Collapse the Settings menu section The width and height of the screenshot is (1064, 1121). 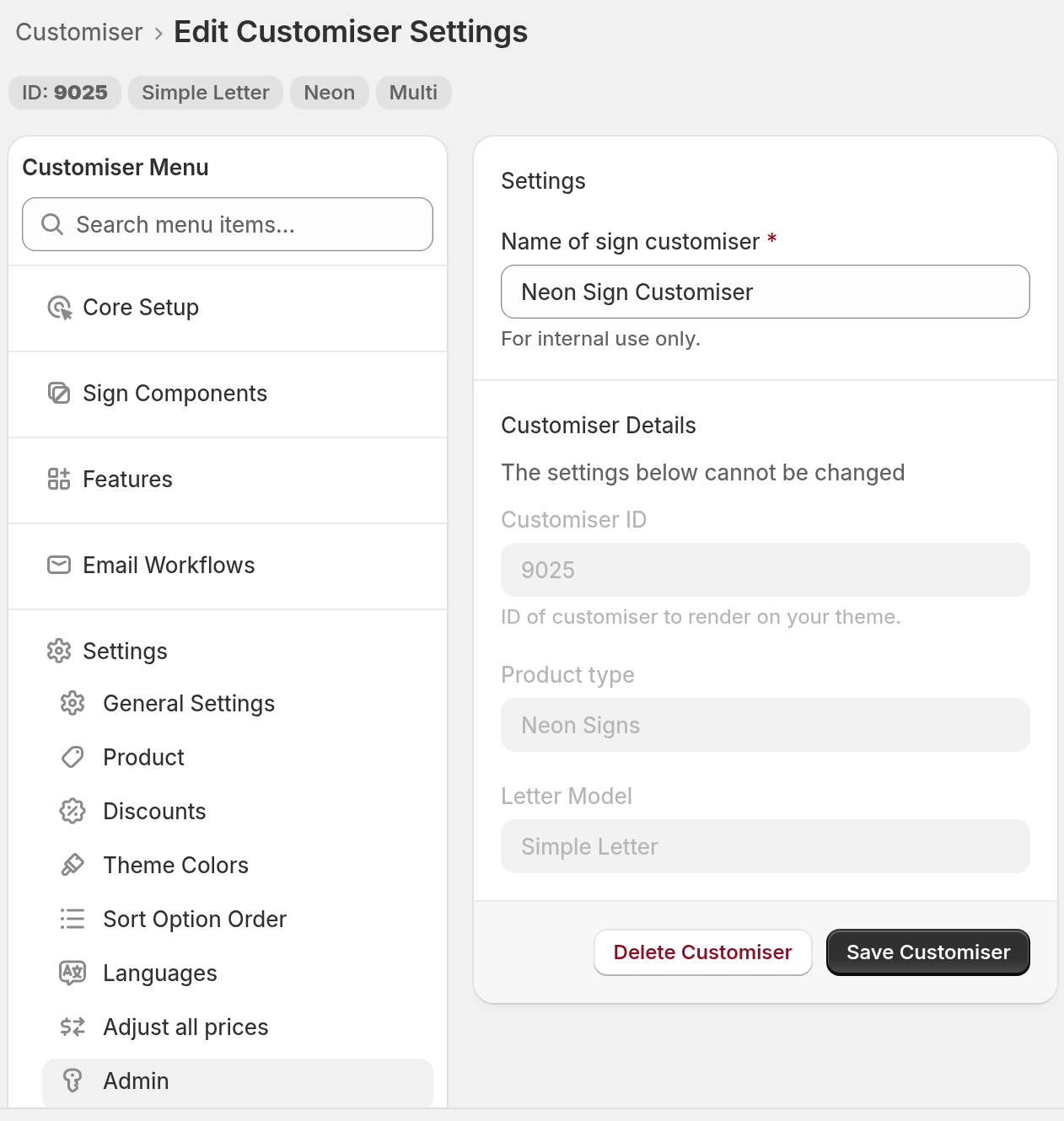click(228, 652)
